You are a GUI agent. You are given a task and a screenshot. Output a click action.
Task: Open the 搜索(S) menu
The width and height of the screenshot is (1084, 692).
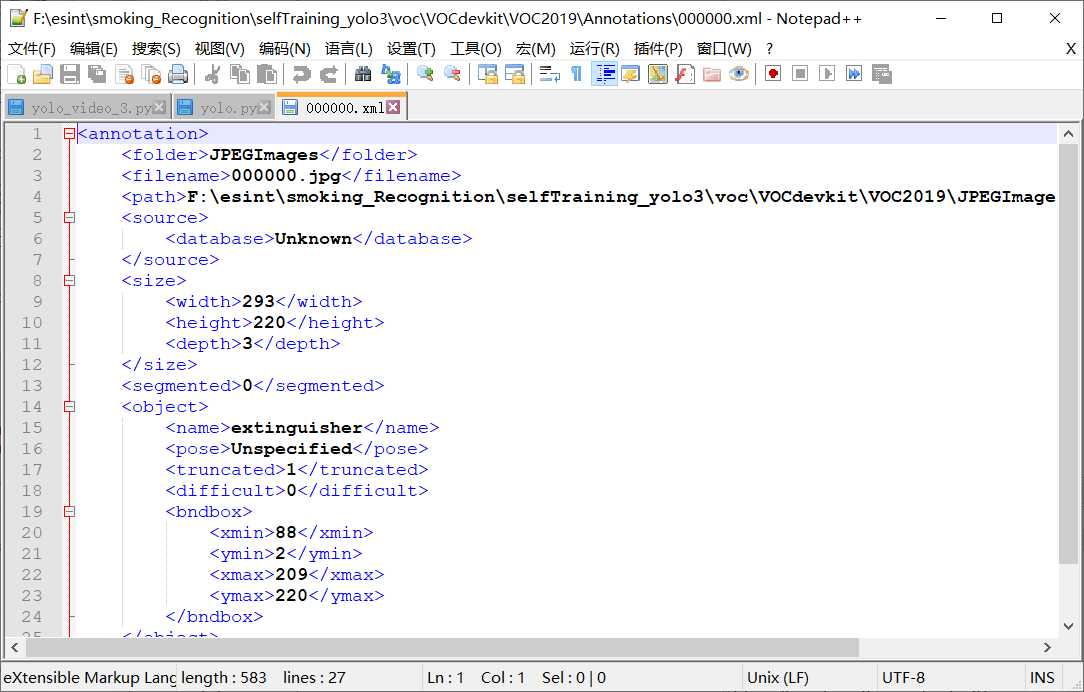[x=156, y=48]
